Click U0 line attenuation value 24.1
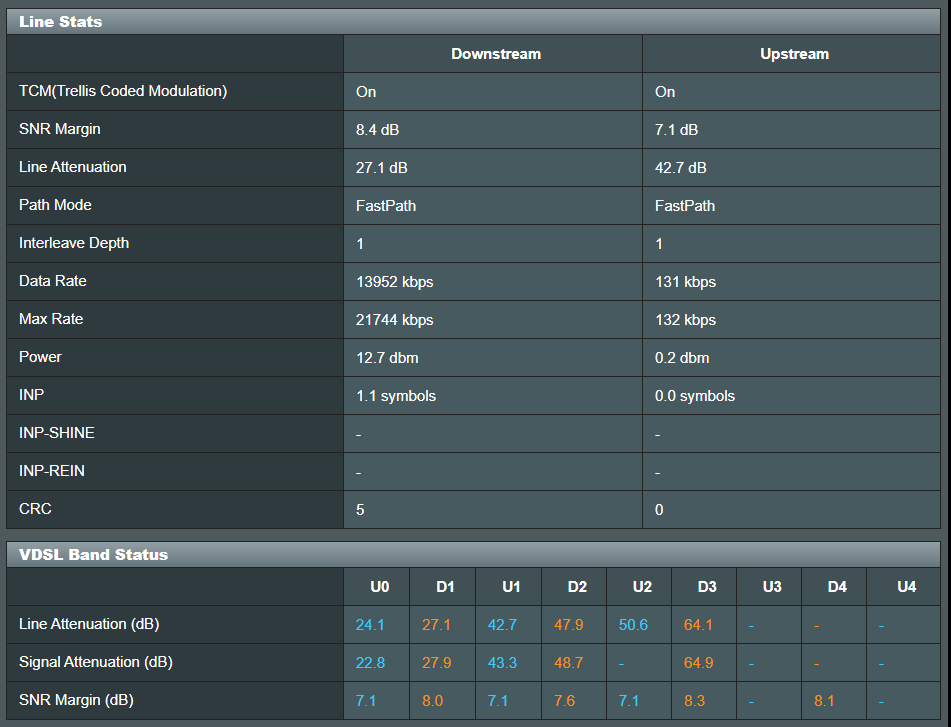The image size is (951, 727). [x=370, y=625]
